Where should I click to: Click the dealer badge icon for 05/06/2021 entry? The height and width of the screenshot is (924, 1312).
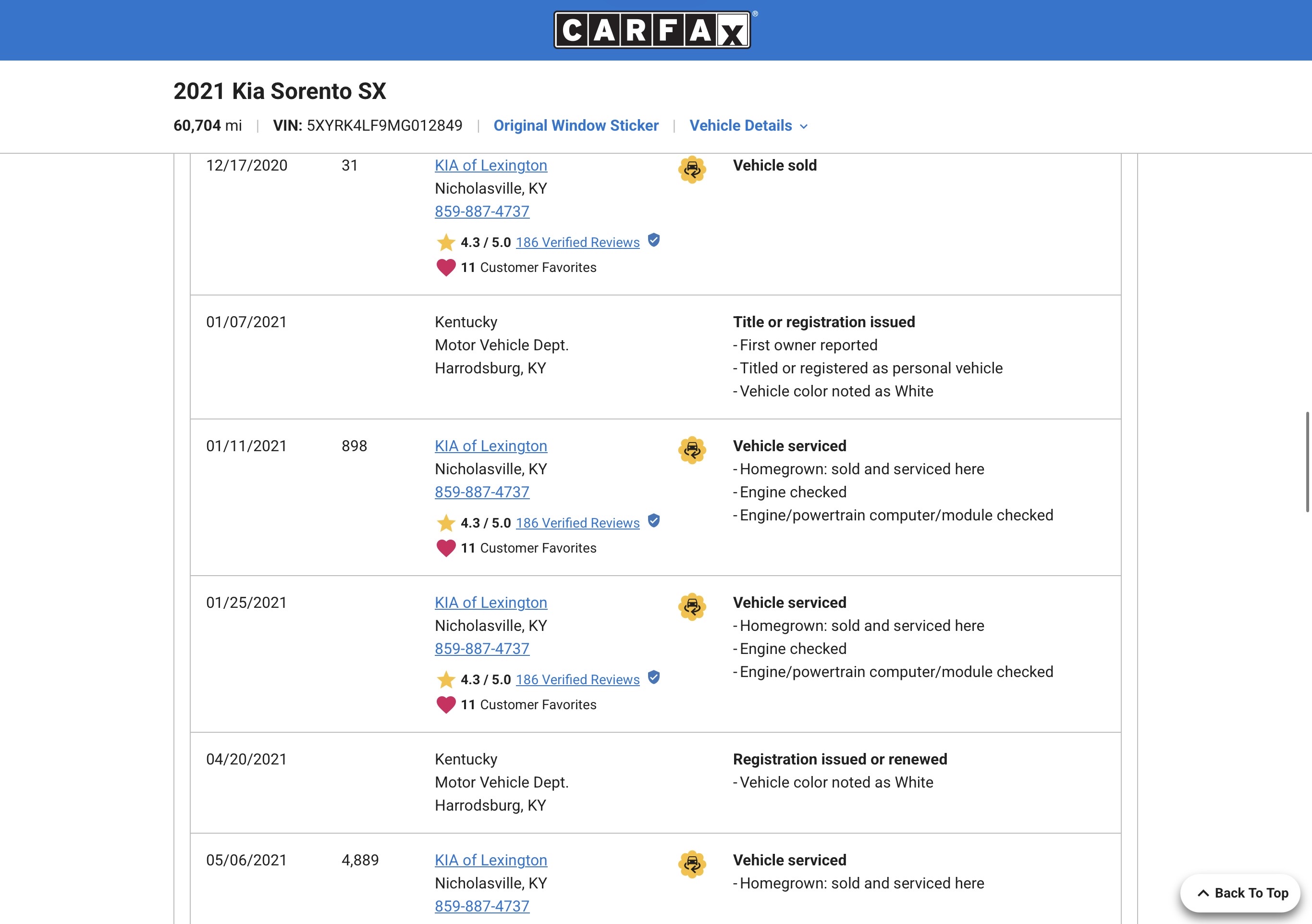tap(692, 864)
